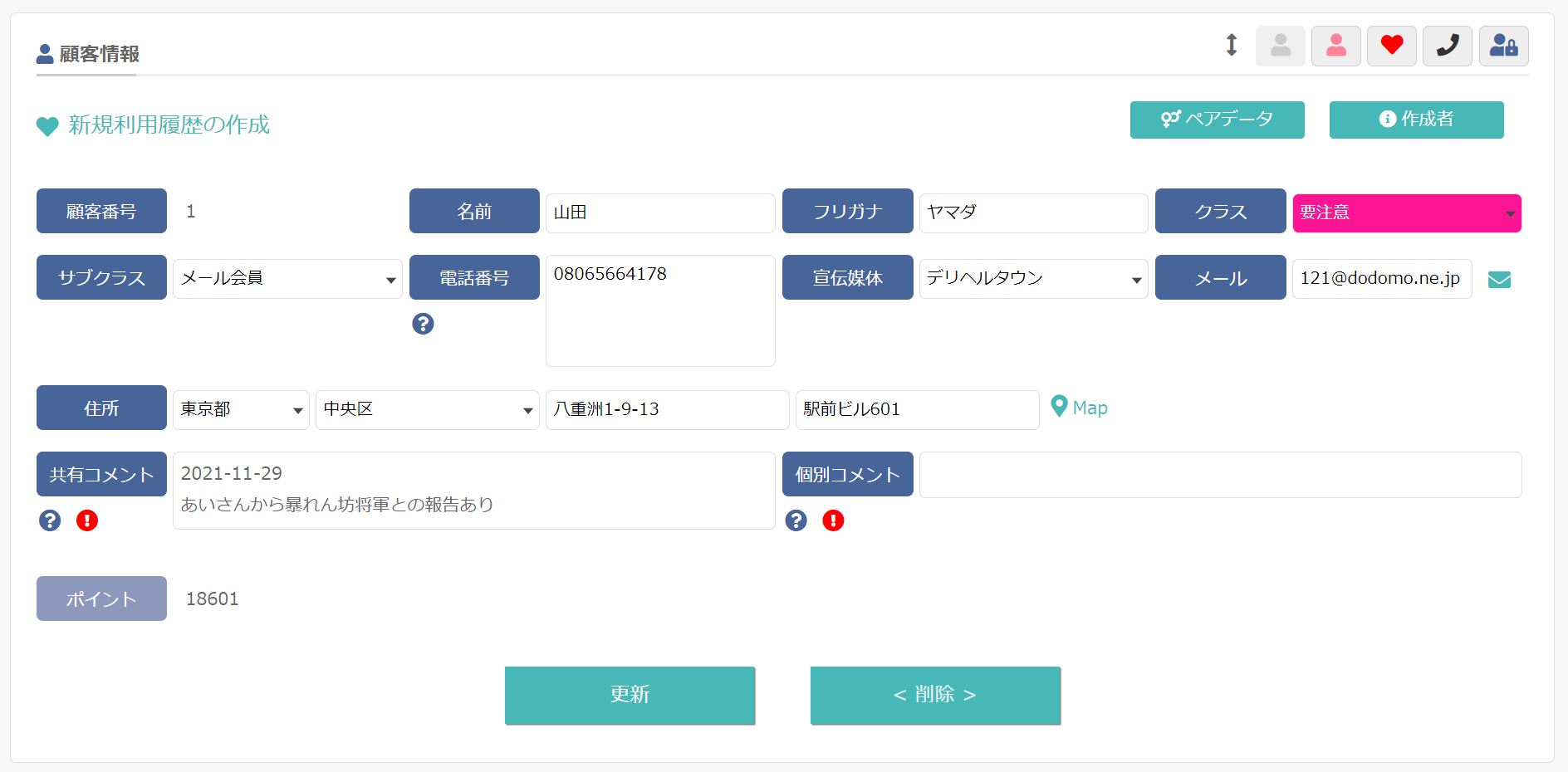Click the help icon below 電話番号

(423, 324)
